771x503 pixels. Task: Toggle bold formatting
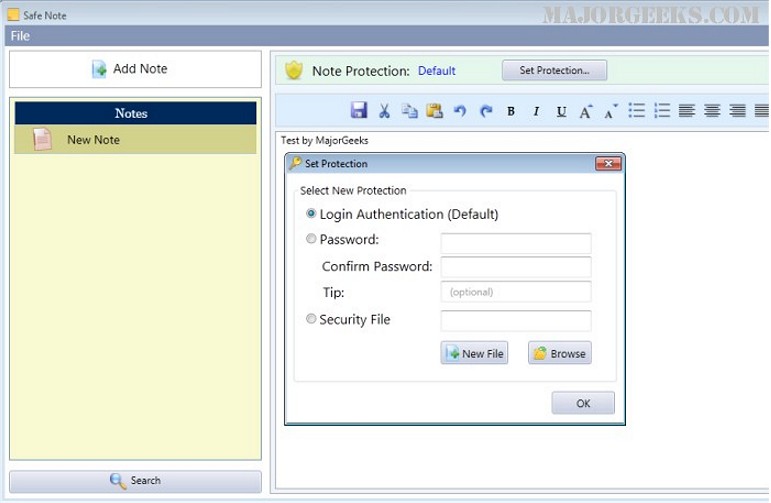coord(511,111)
